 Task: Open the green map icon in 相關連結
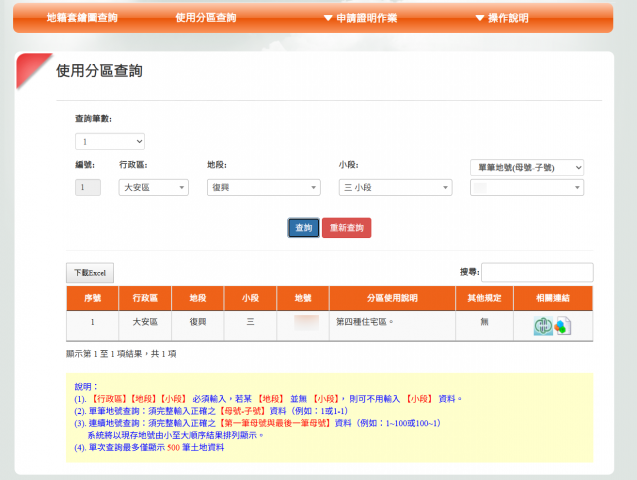pyautogui.click(x=543, y=326)
